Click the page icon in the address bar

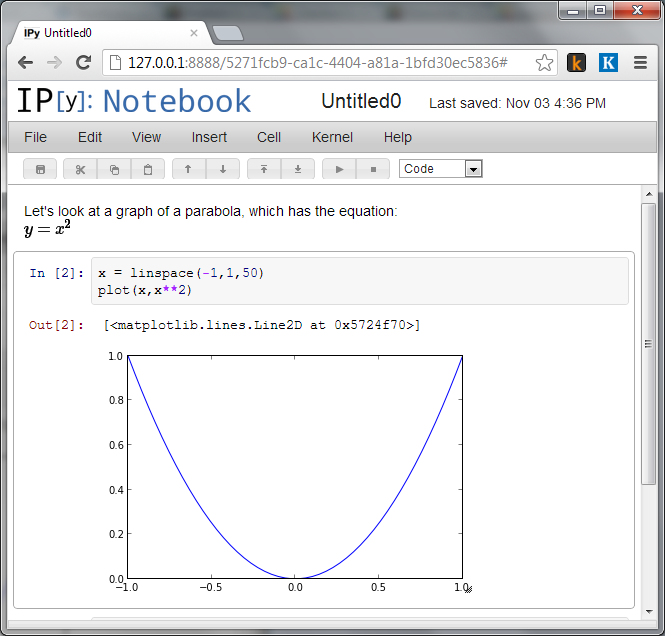(115, 63)
